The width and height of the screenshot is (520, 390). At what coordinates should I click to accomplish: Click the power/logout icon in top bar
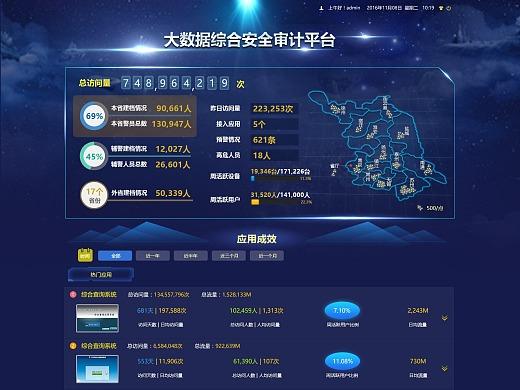pos(449,8)
